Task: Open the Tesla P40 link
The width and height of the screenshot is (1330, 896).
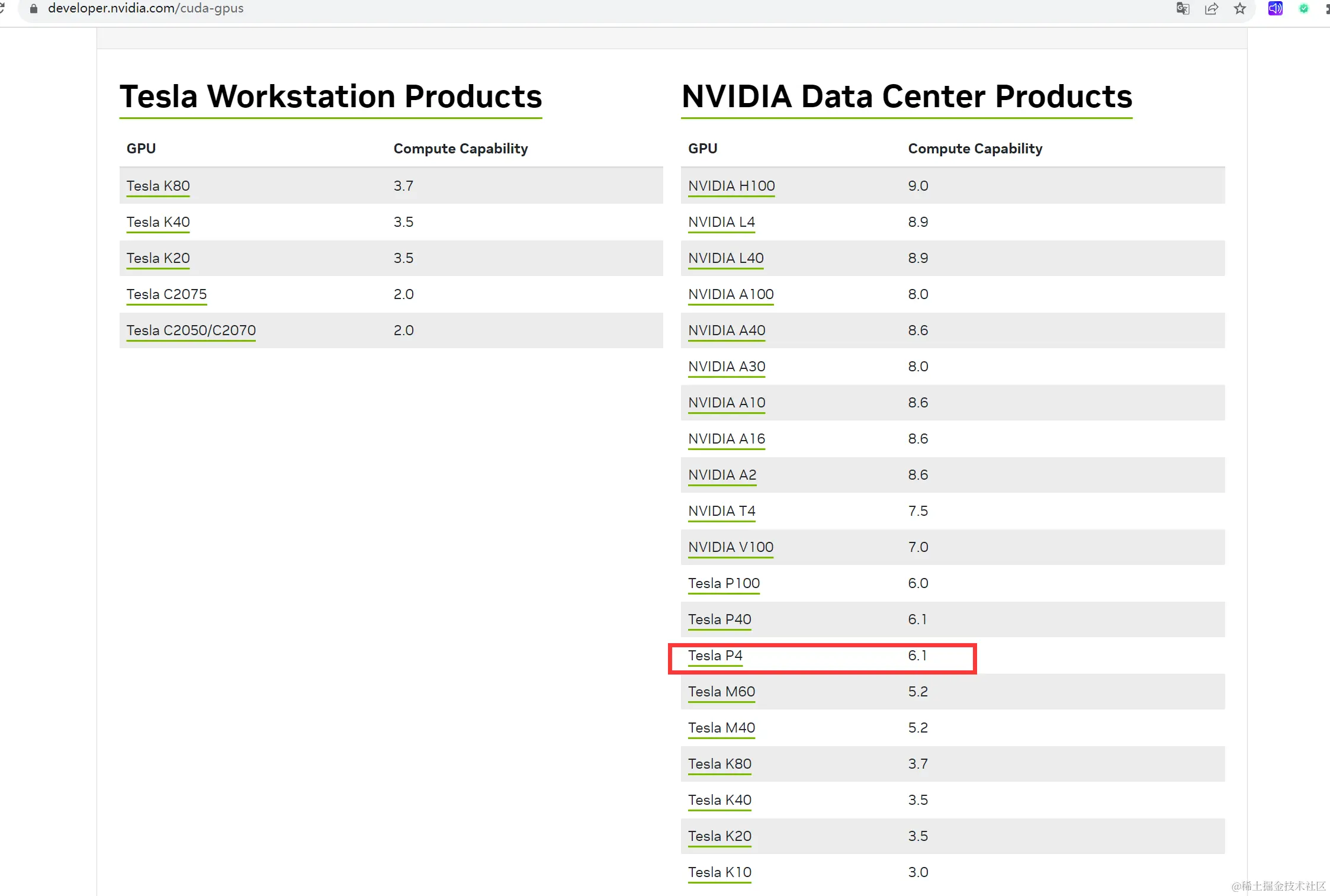Action: 719,619
